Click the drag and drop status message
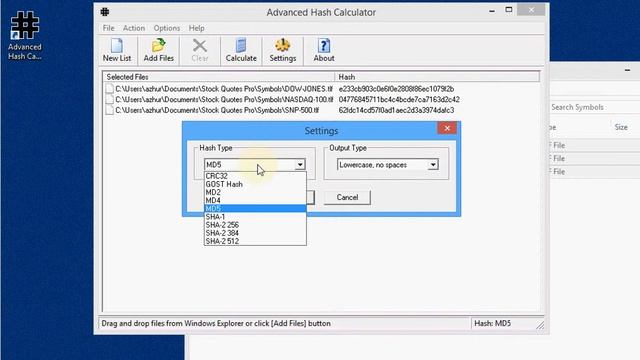This screenshot has width=640, height=360. coord(216,323)
